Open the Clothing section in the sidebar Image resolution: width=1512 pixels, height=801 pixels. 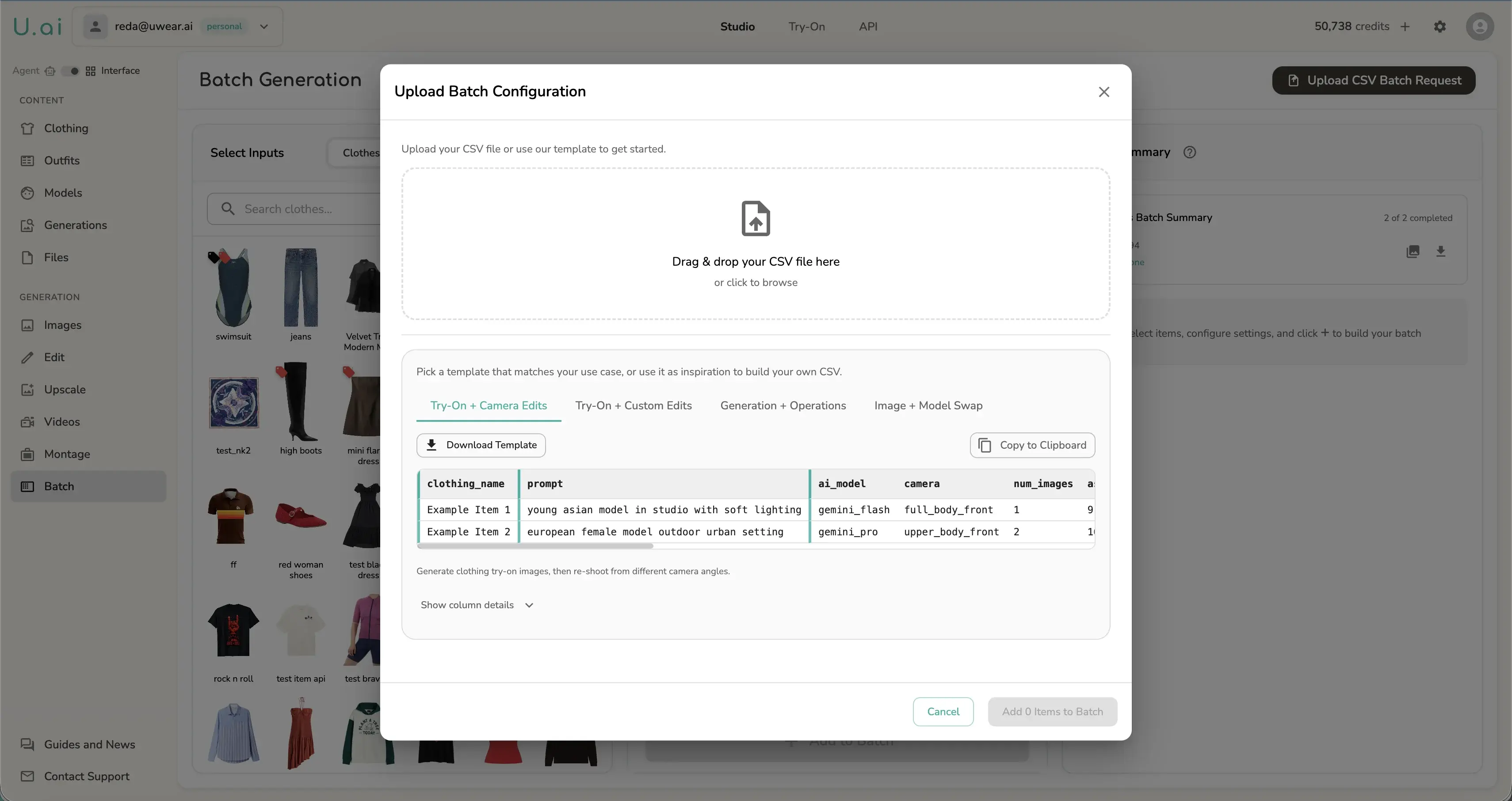[66, 128]
